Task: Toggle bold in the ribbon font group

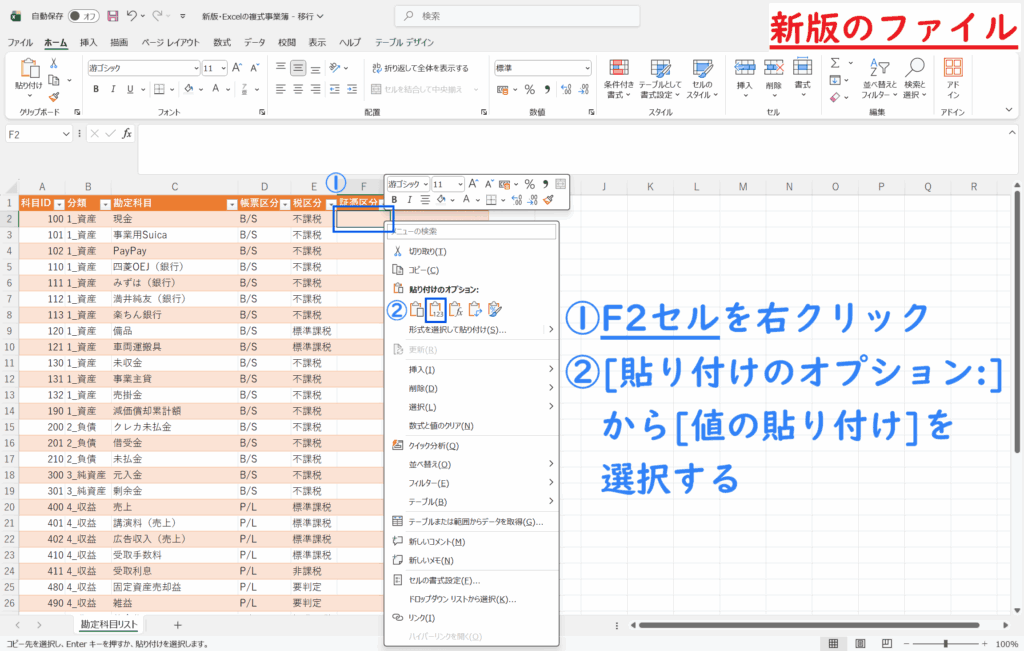Action: click(97, 89)
